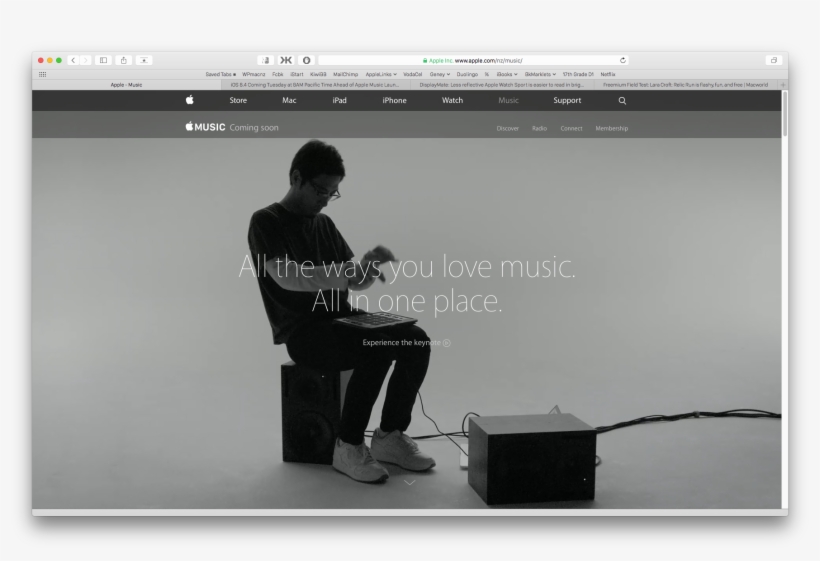The image size is (820, 561).
Task: Open the Show all tabs icon
Action: point(773,60)
